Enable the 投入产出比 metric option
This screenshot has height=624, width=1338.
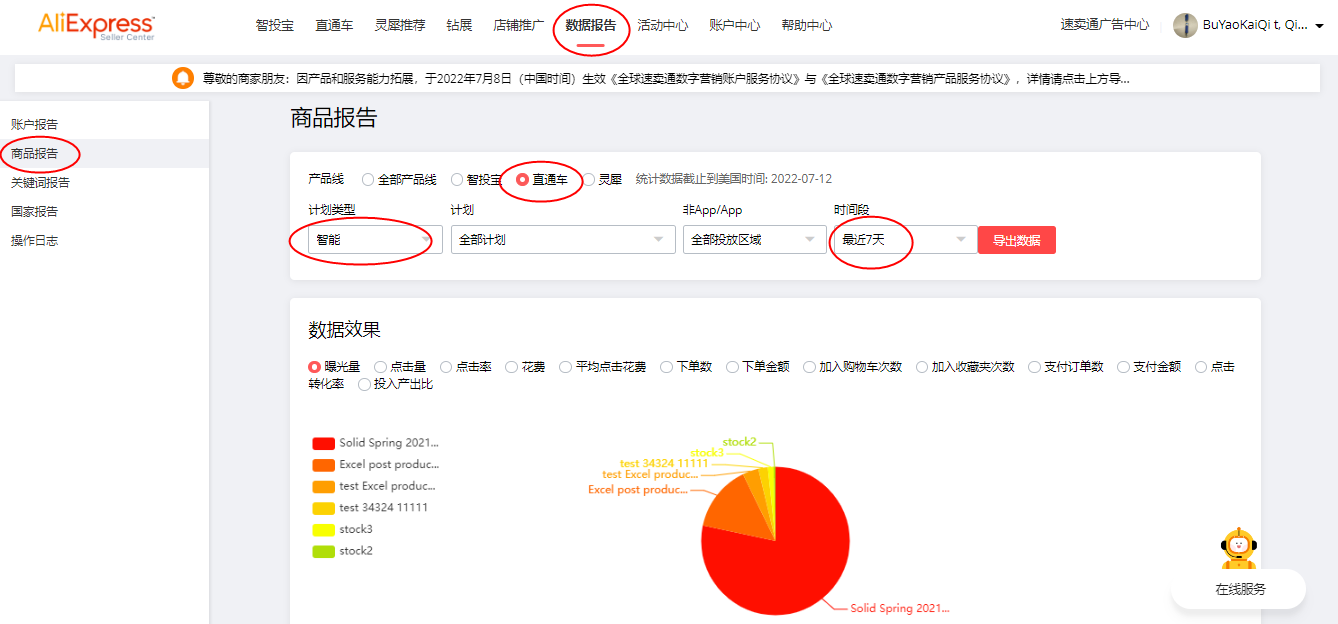(364, 384)
